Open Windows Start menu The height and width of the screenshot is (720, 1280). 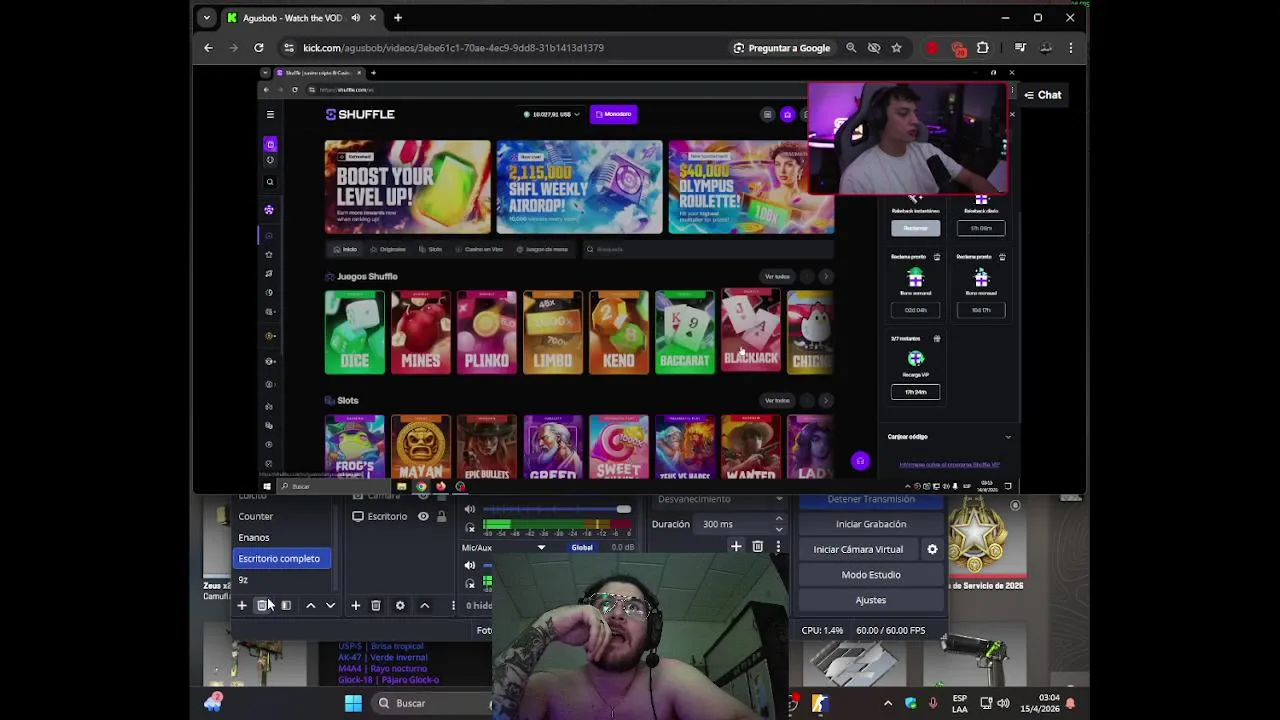(353, 703)
